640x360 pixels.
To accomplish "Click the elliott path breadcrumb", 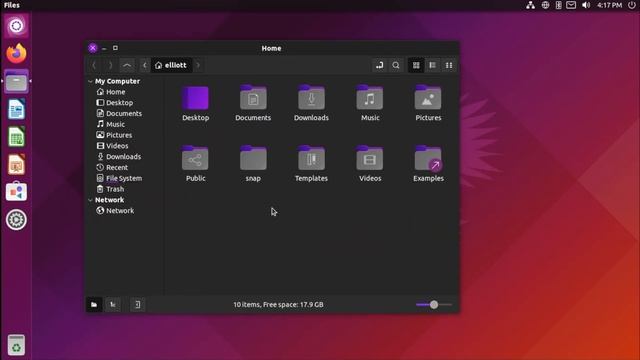I will (171, 65).
